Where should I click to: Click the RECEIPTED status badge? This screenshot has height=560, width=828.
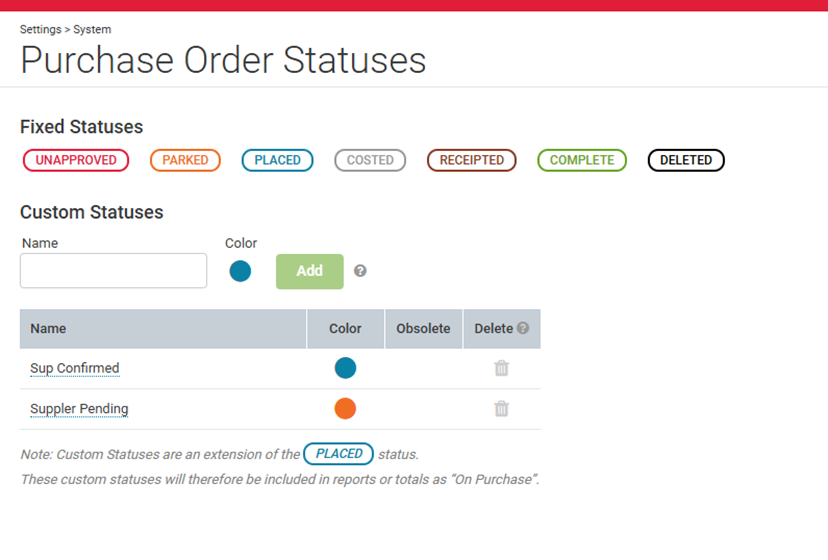pos(472,160)
